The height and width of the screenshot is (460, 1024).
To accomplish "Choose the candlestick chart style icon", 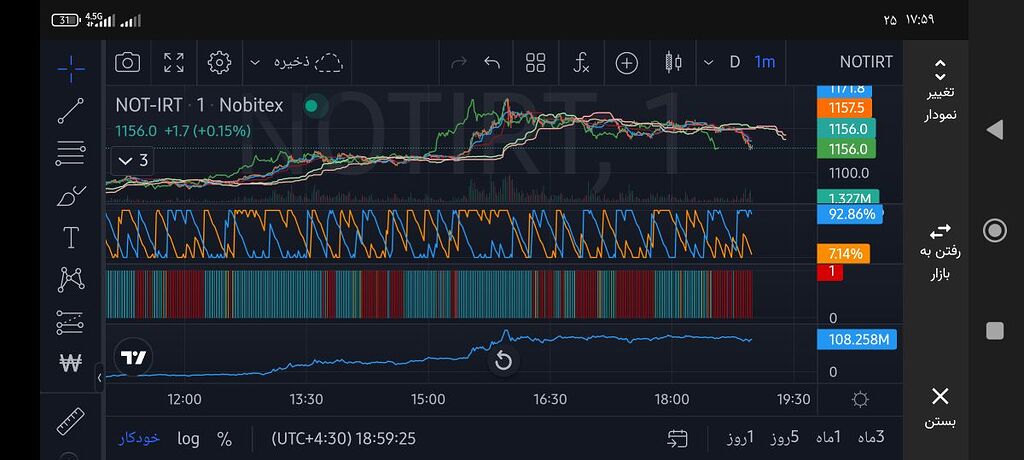I will point(672,62).
